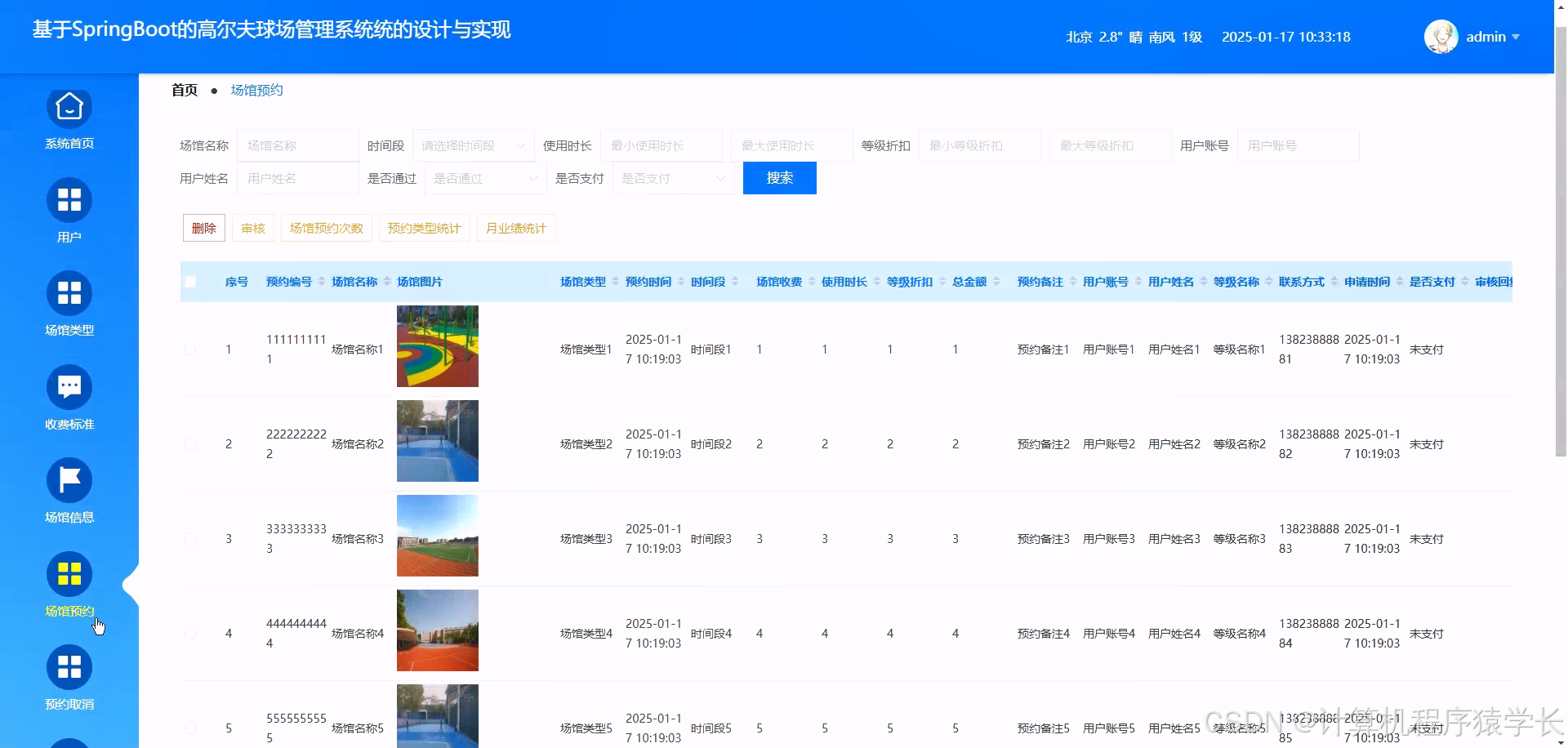Check the checkbox for row 1
Viewport: 1568px width, 748px height.
[190, 349]
